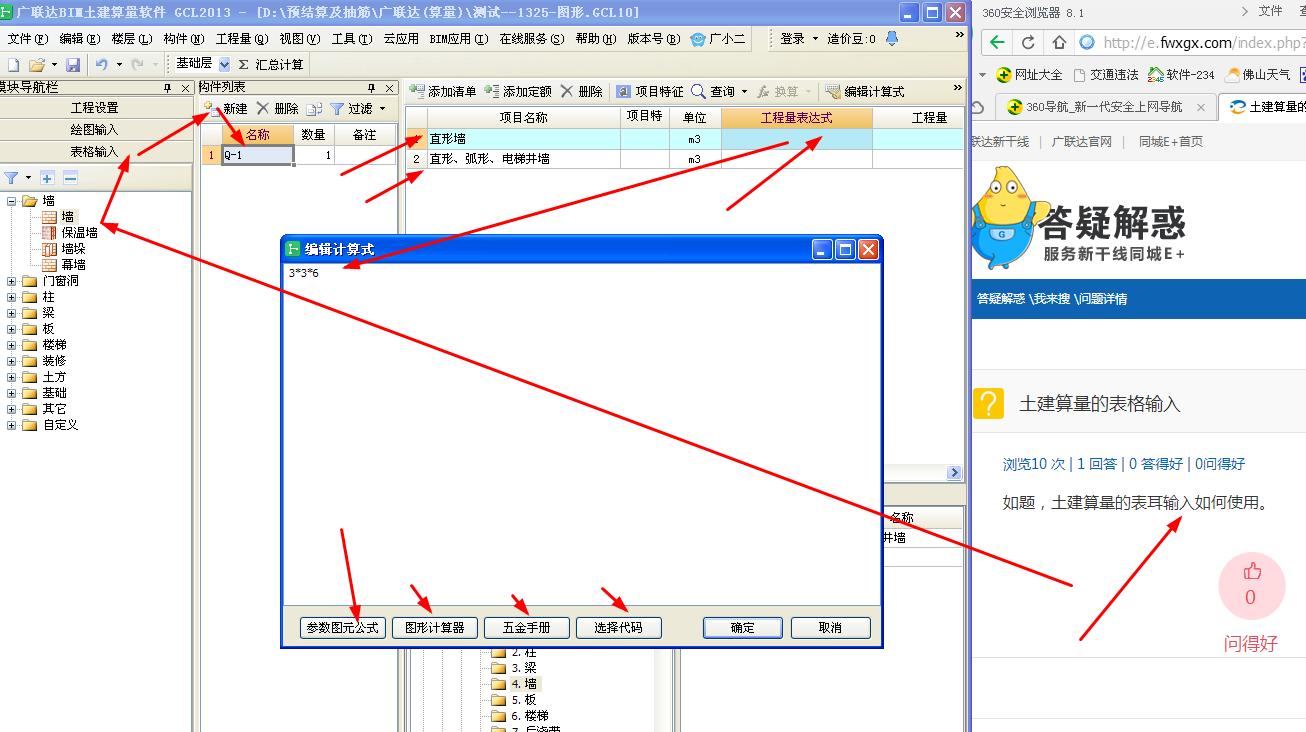Click the New file icon in toolbar
Viewport: 1306px width, 732px height.
point(13,64)
